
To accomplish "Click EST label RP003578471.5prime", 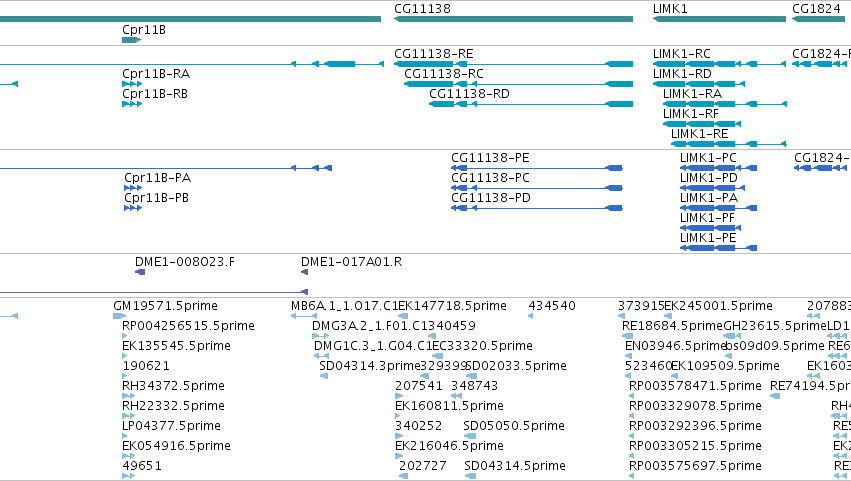I will [x=695, y=386].
